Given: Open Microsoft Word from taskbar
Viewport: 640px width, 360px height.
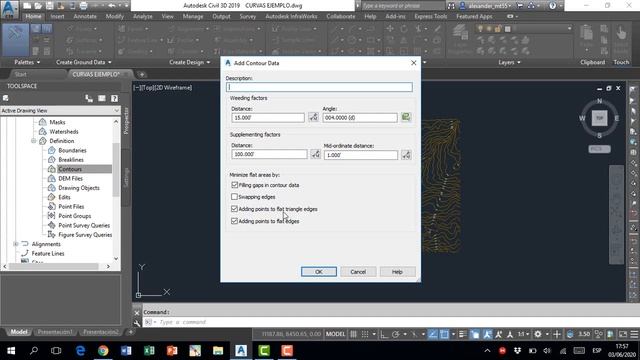Looking at the screenshot, I should tap(126, 351).
